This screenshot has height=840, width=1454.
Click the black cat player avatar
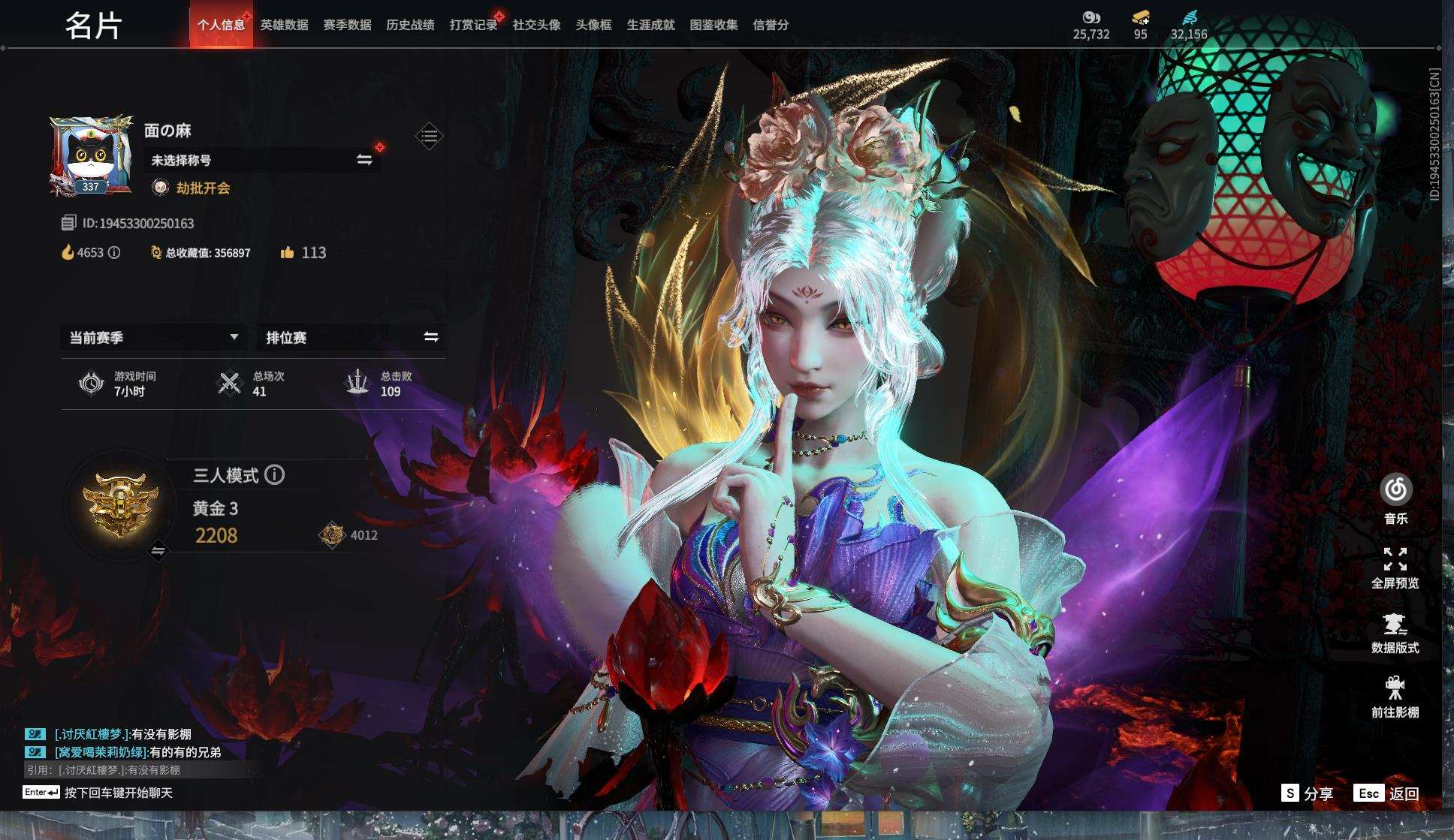click(x=90, y=156)
